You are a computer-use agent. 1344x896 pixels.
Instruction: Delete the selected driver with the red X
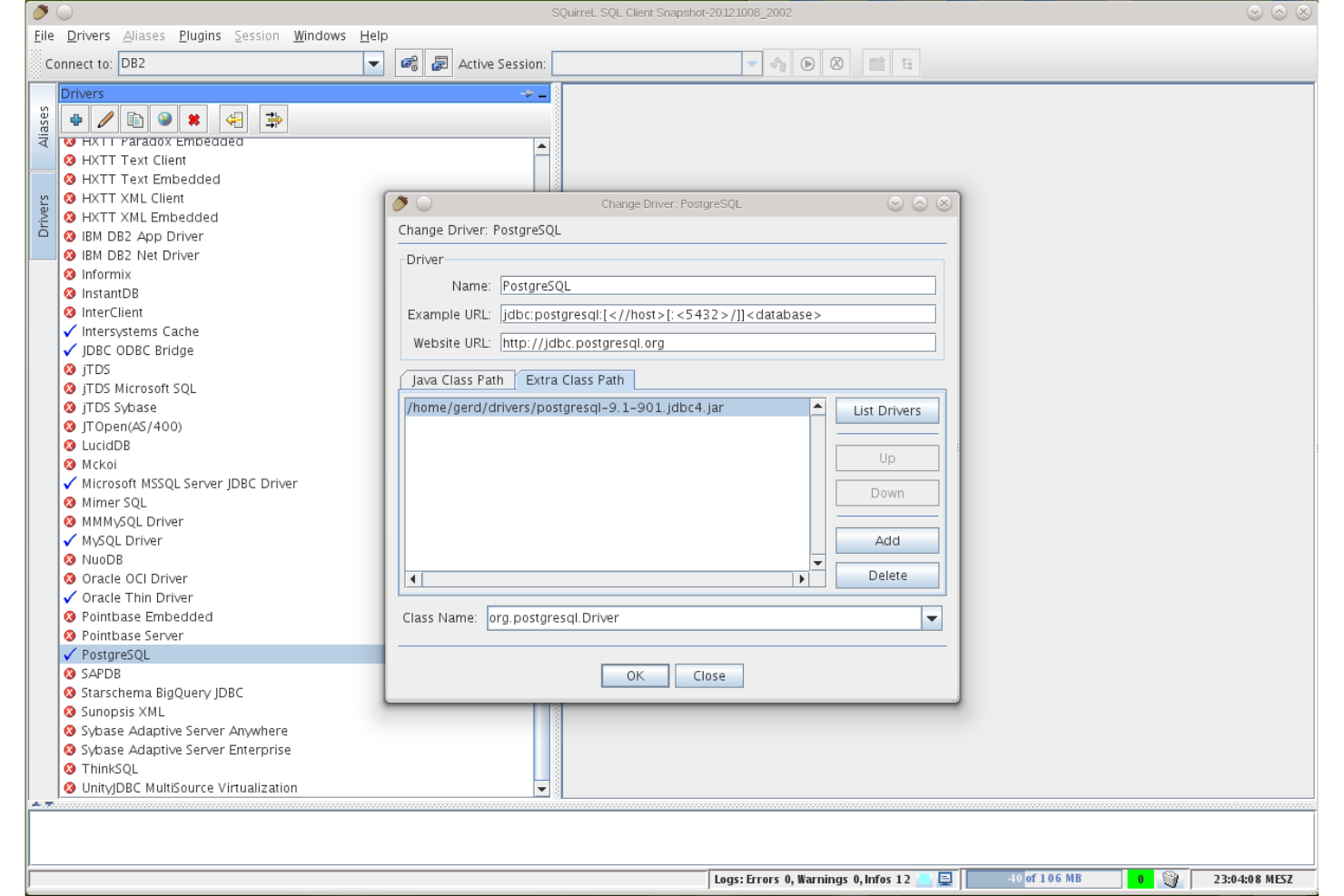(x=193, y=119)
